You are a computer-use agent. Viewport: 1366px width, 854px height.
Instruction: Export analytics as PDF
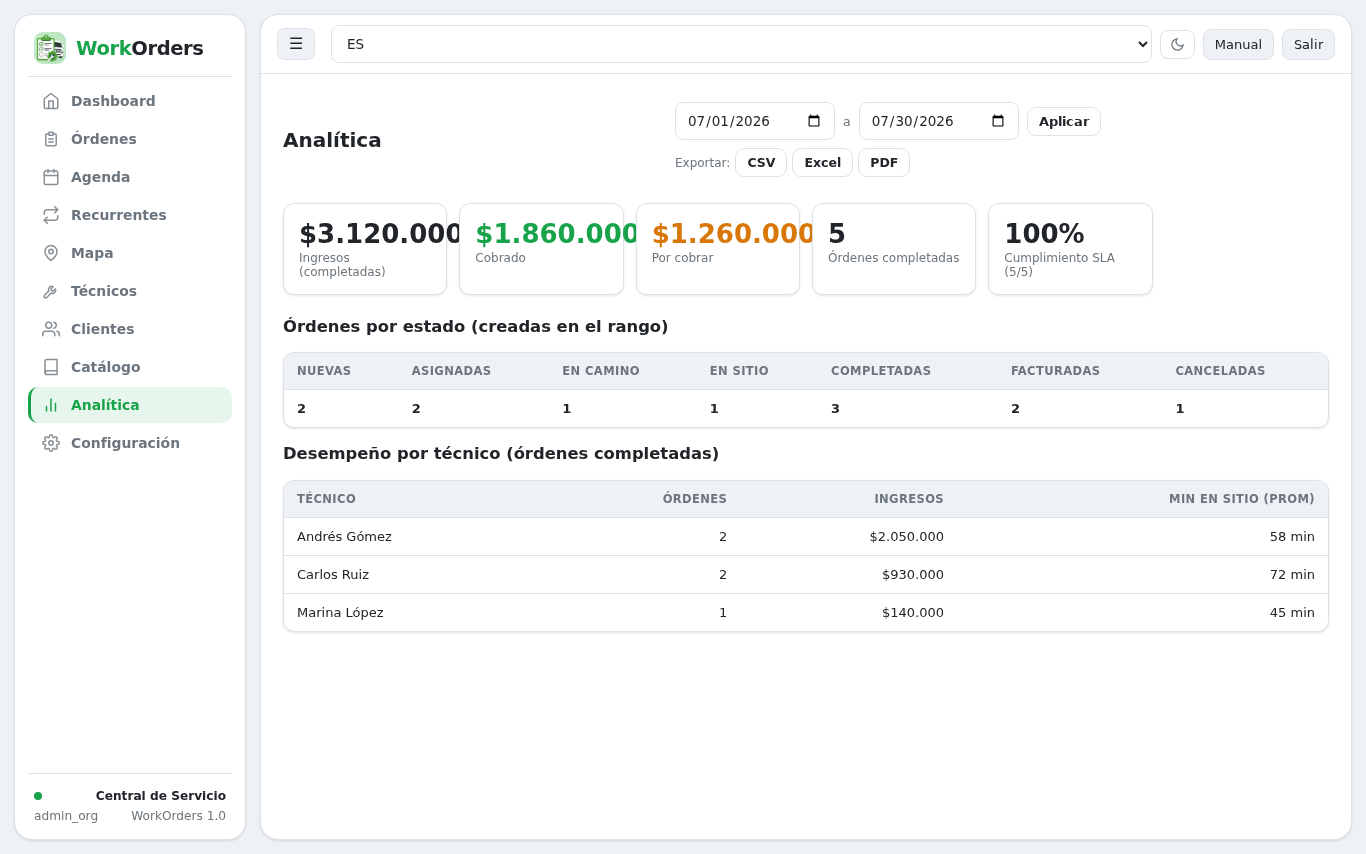(x=884, y=162)
